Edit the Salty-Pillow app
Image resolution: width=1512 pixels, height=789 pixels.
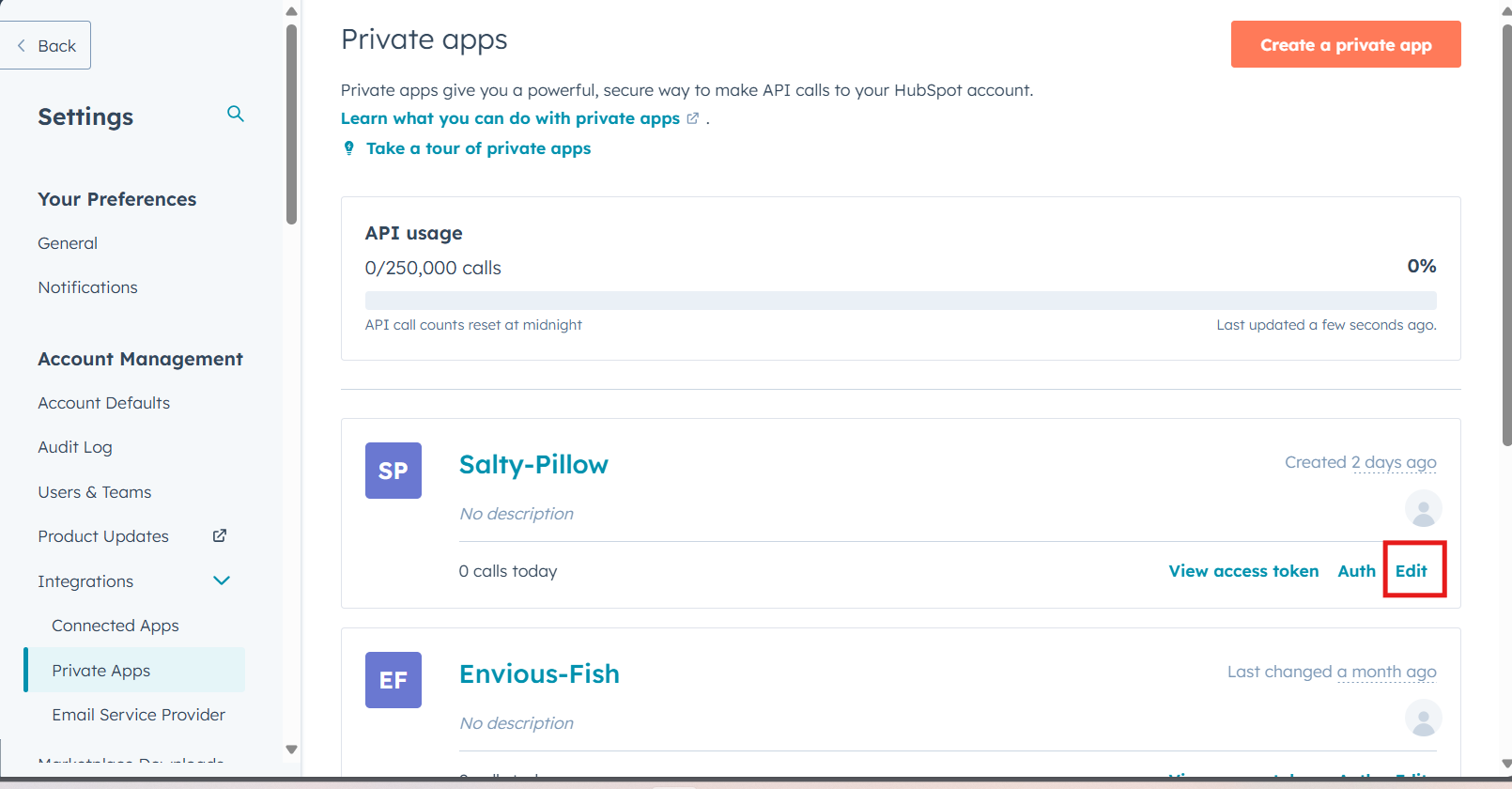click(x=1411, y=571)
